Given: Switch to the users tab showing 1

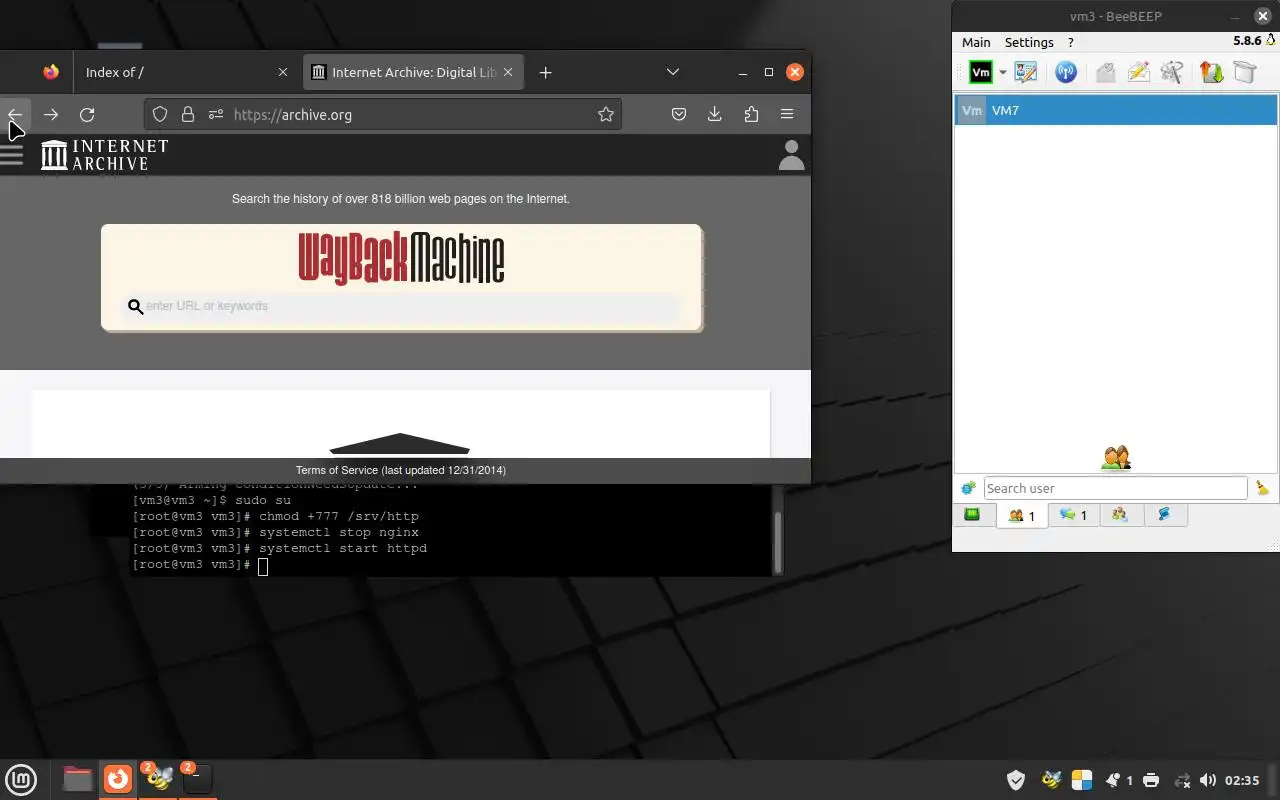Looking at the screenshot, I should (1022, 515).
